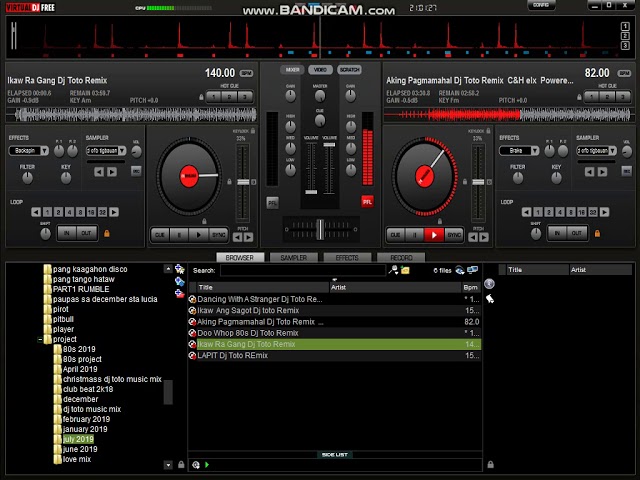Toggle left deck loop smart lock
Image resolution: width=640 pixels, height=480 pixels.
tap(107, 233)
